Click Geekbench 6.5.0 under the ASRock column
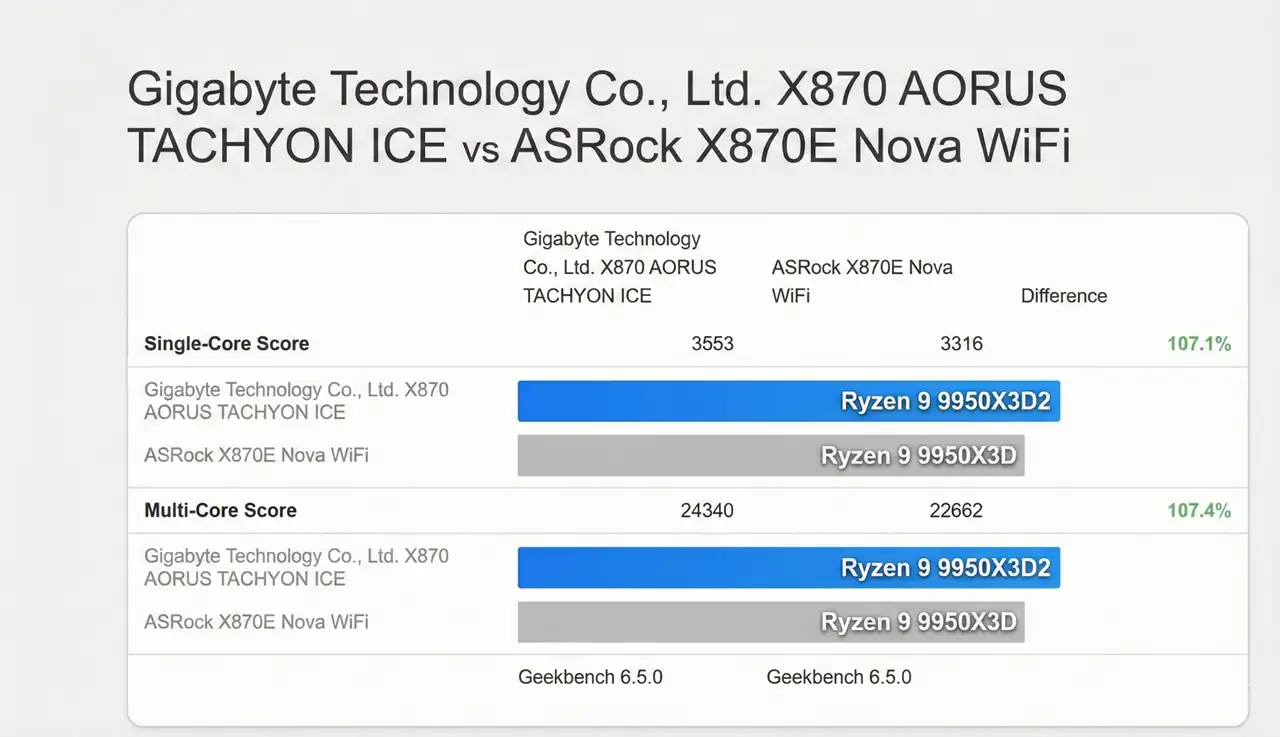The width and height of the screenshot is (1280, 737). [839, 677]
